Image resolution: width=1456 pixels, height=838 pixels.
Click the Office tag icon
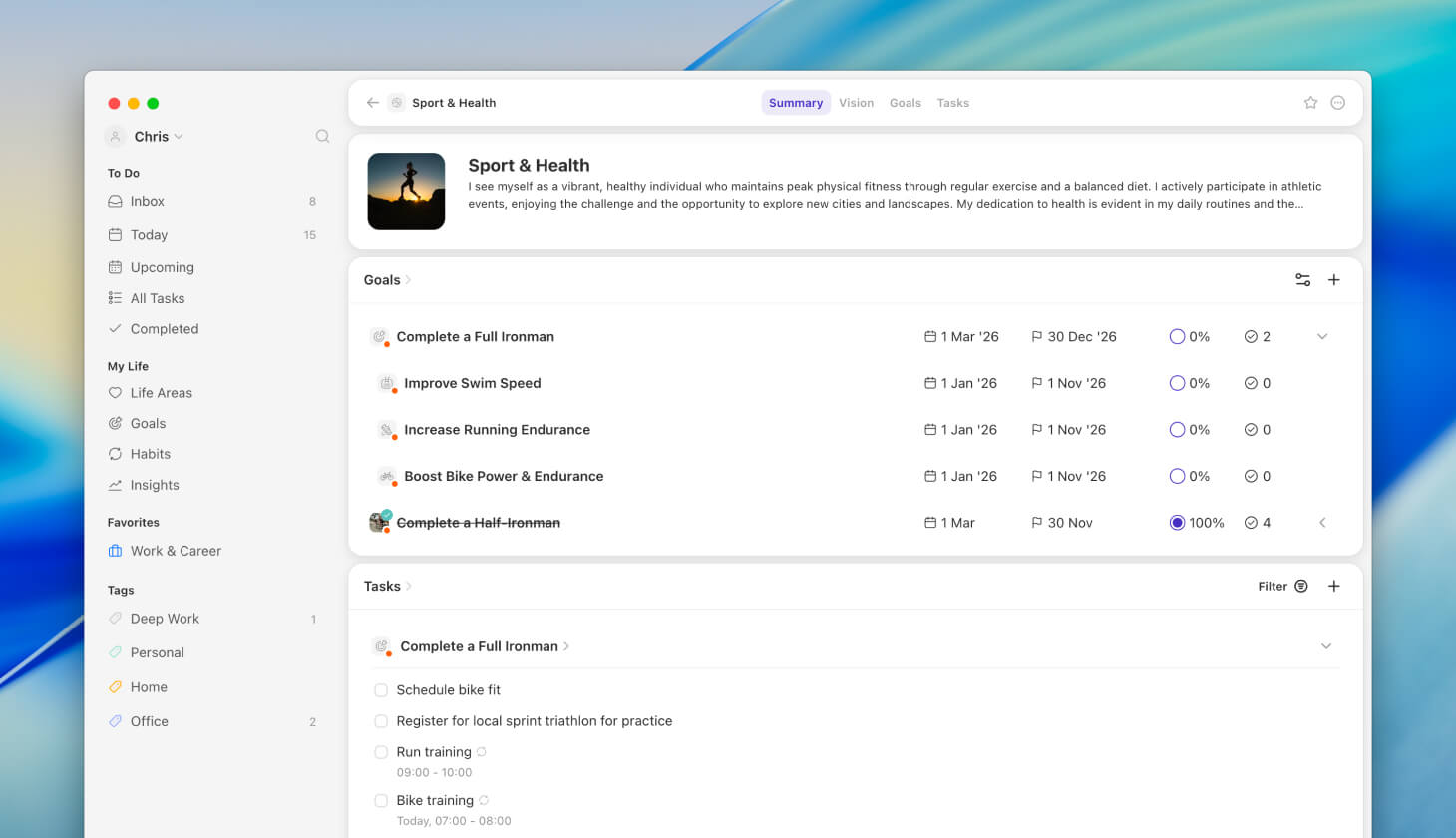[x=115, y=721]
